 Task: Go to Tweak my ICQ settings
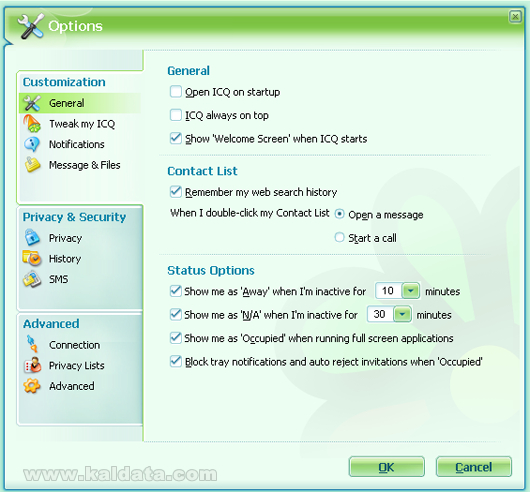82,124
